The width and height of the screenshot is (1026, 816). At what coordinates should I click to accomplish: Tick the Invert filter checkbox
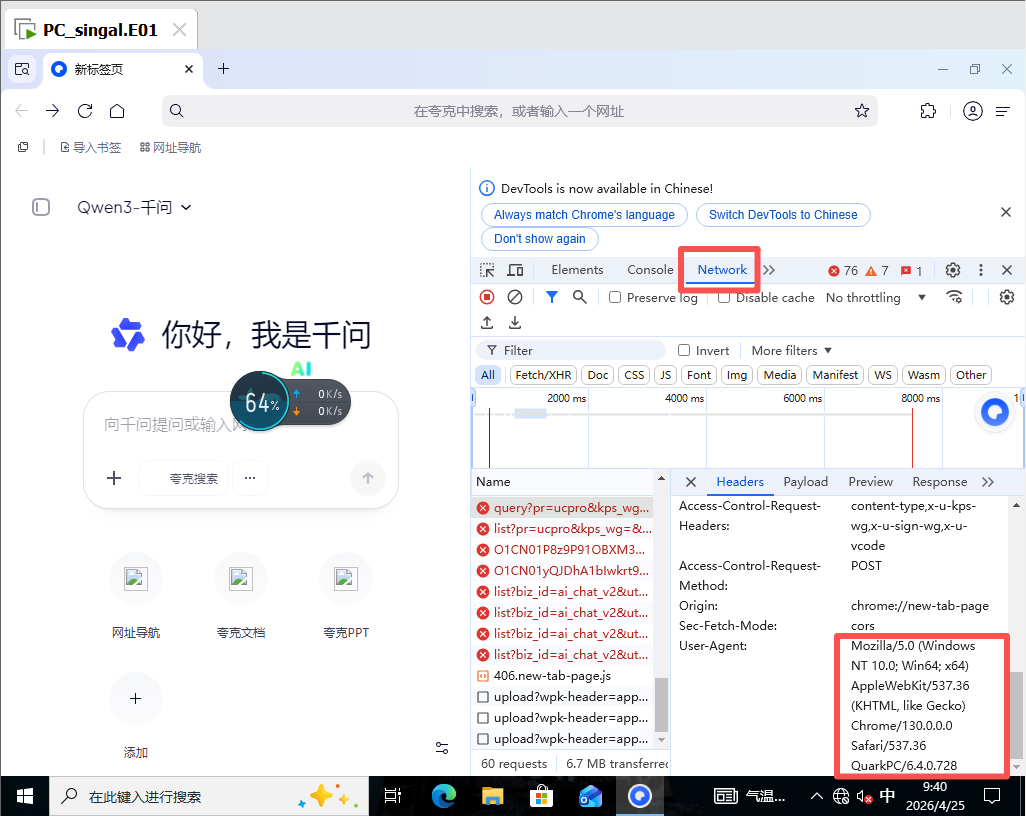pos(684,350)
